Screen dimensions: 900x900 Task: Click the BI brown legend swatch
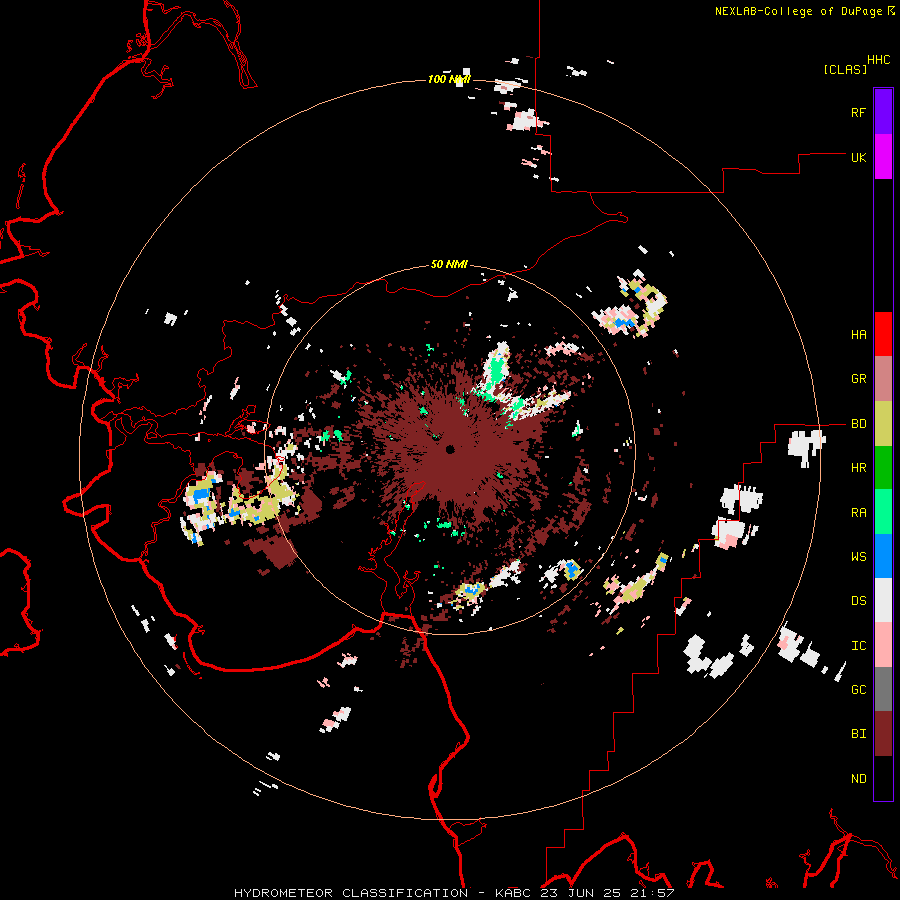(x=883, y=734)
